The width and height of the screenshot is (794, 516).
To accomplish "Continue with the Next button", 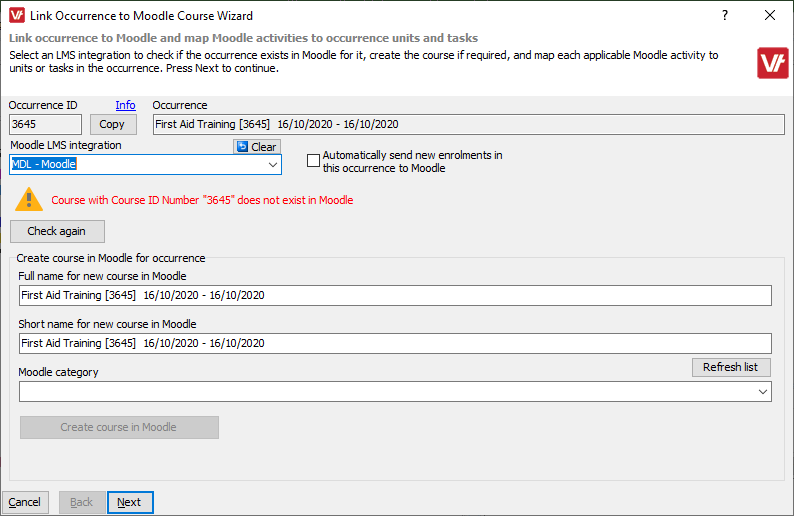I will 130,502.
